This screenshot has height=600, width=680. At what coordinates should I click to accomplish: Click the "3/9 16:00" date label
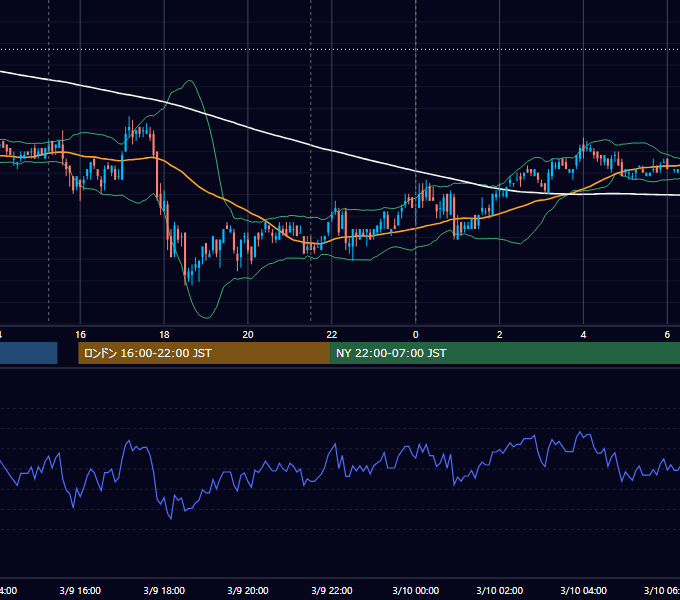click(x=80, y=590)
